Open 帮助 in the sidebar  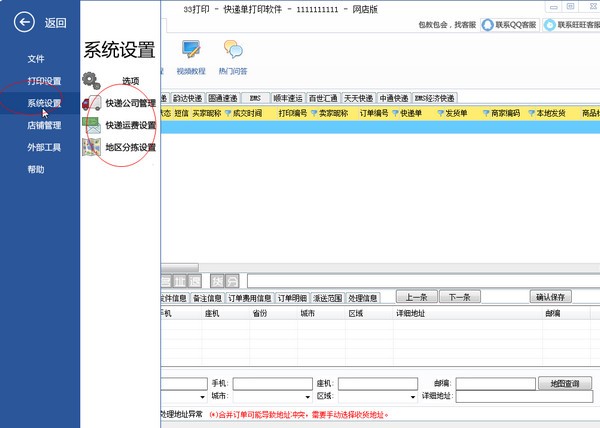point(36,169)
